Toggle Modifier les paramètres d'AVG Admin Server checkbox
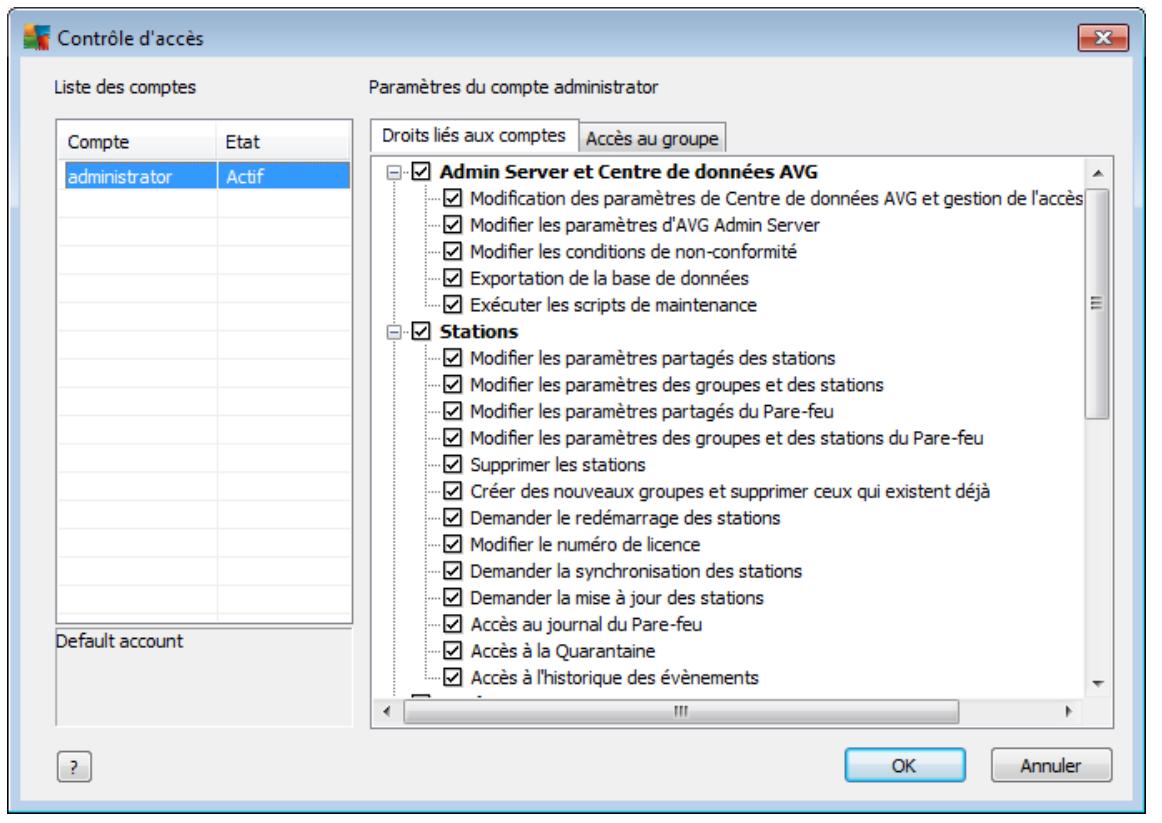1162x823 pixels. (453, 225)
